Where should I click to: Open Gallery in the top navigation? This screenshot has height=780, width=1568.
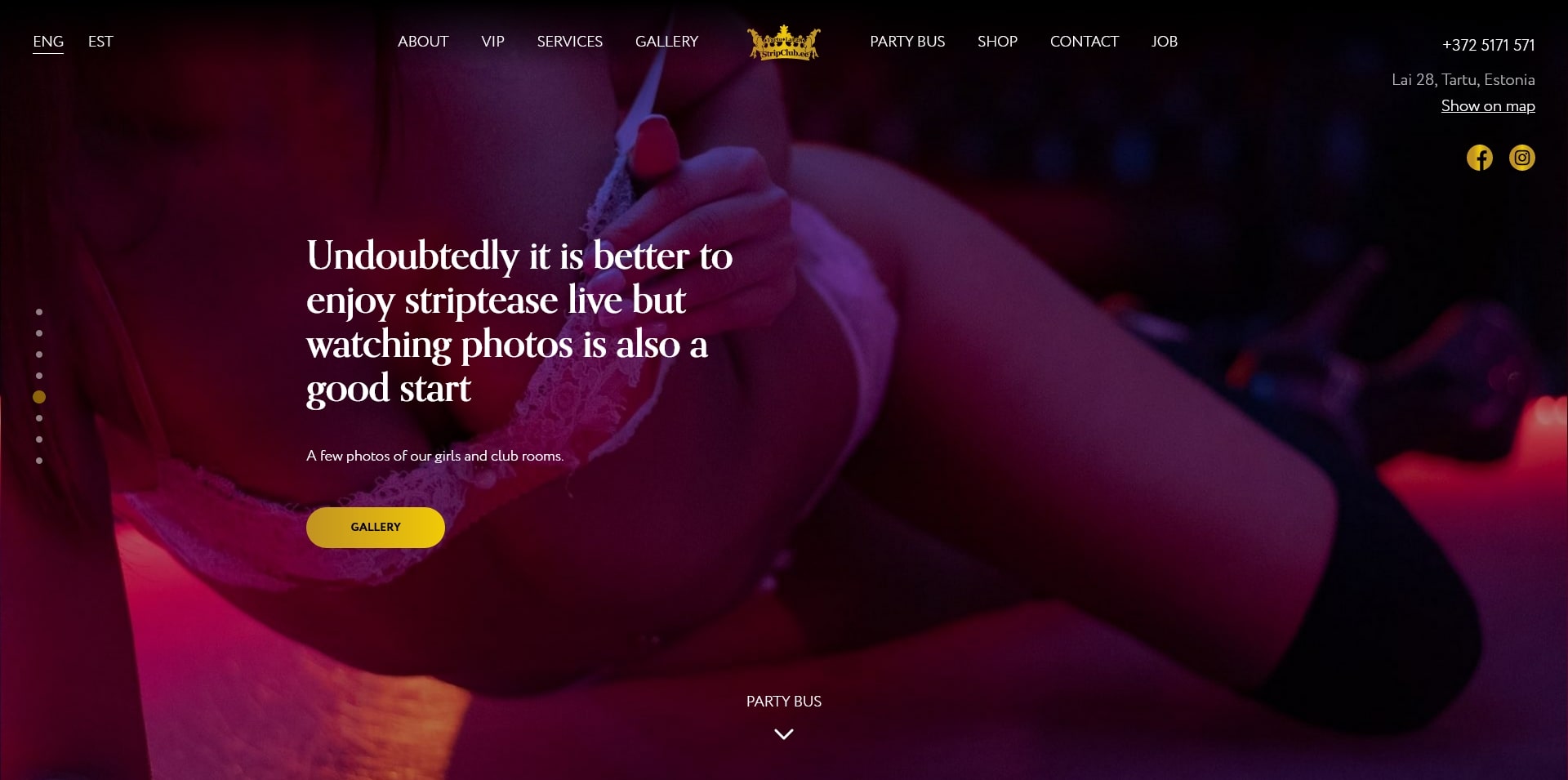[666, 42]
